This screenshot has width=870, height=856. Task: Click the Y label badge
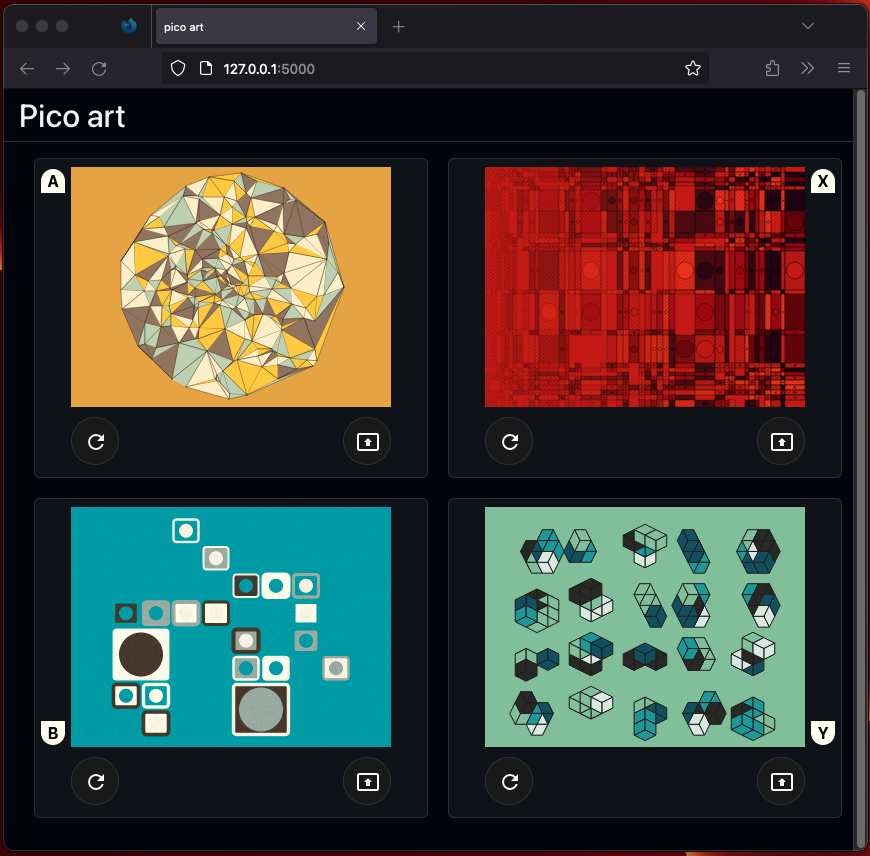823,733
